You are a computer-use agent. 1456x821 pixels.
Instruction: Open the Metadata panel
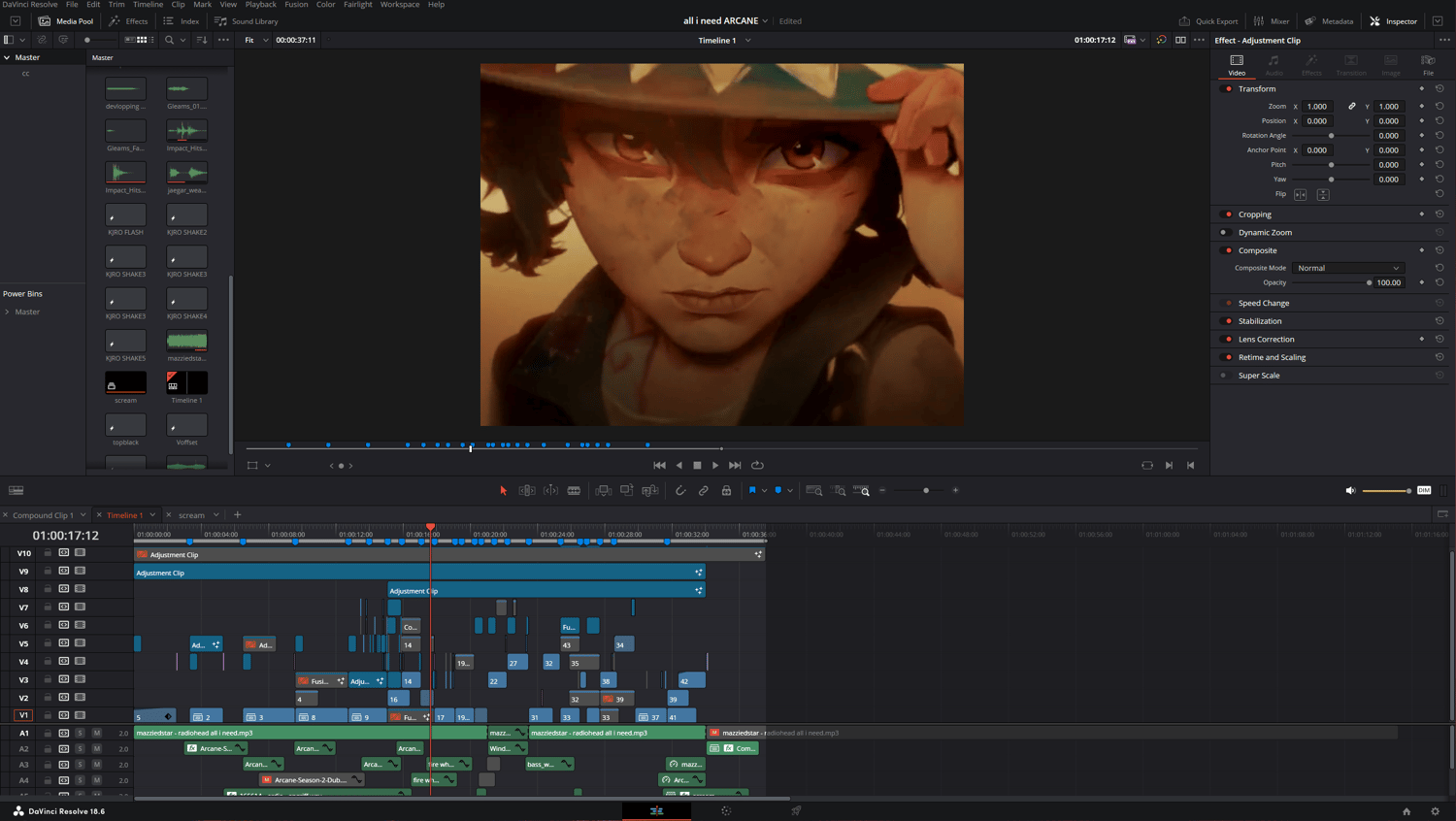click(x=1329, y=20)
